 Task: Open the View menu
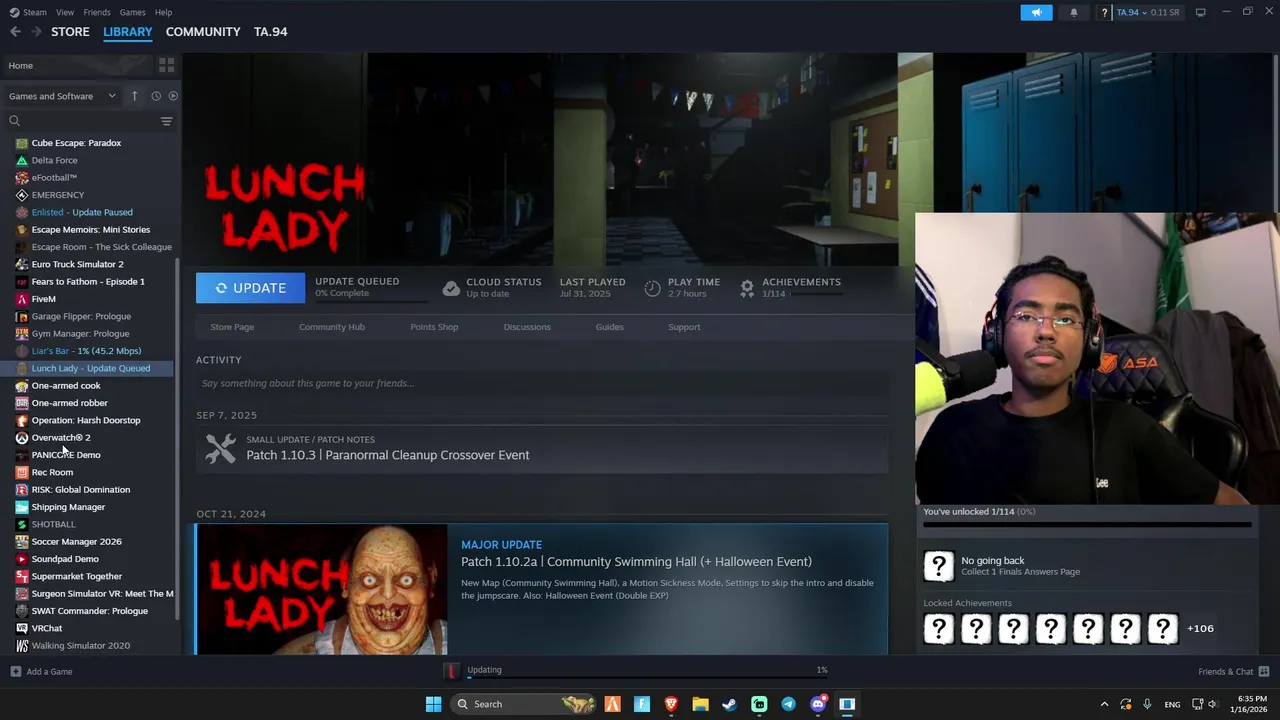coord(65,12)
